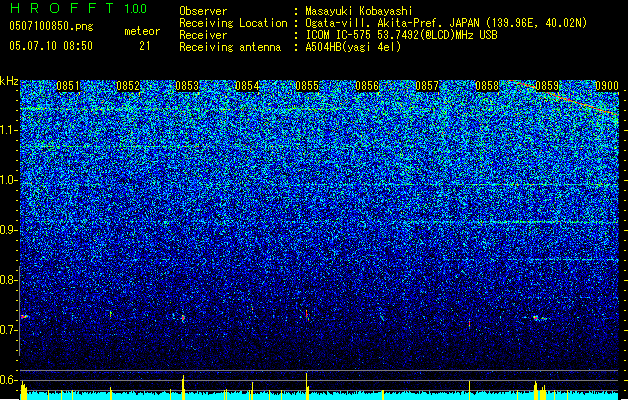The height and width of the screenshot is (400, 629).
Task: Click the 0857 time marker
Action: coord(427,86)
